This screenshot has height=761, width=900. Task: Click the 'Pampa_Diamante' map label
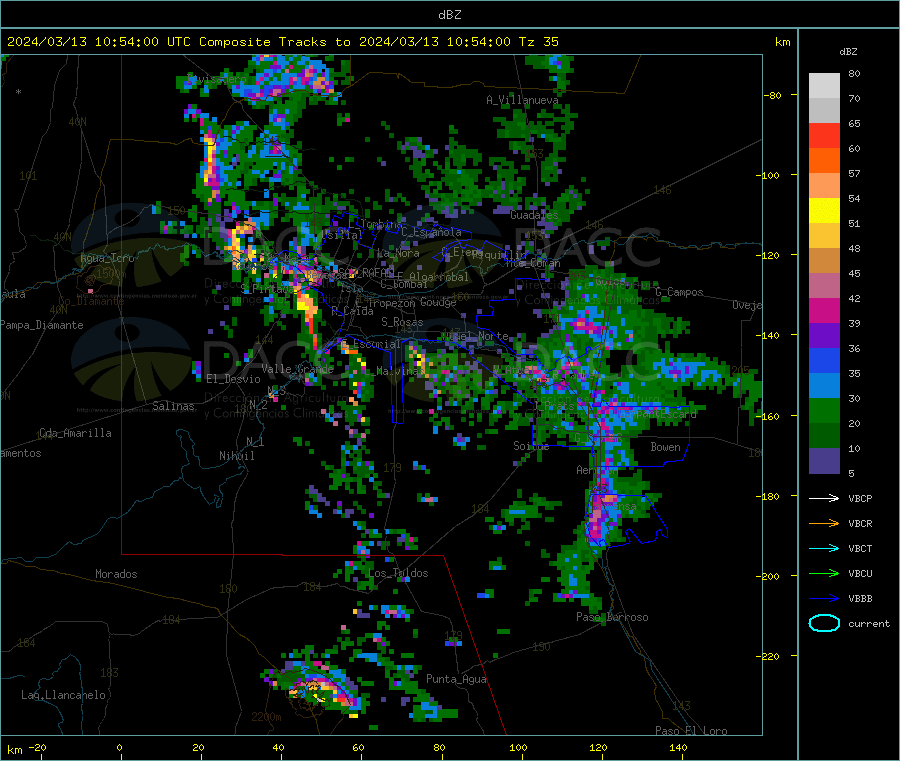pos(41,325)
